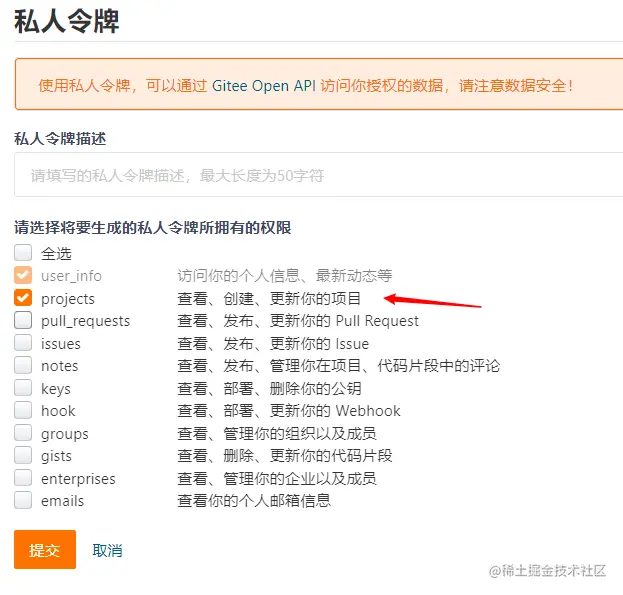Click the enterprises label
The image size is (623, 595).
click(78, 479)
